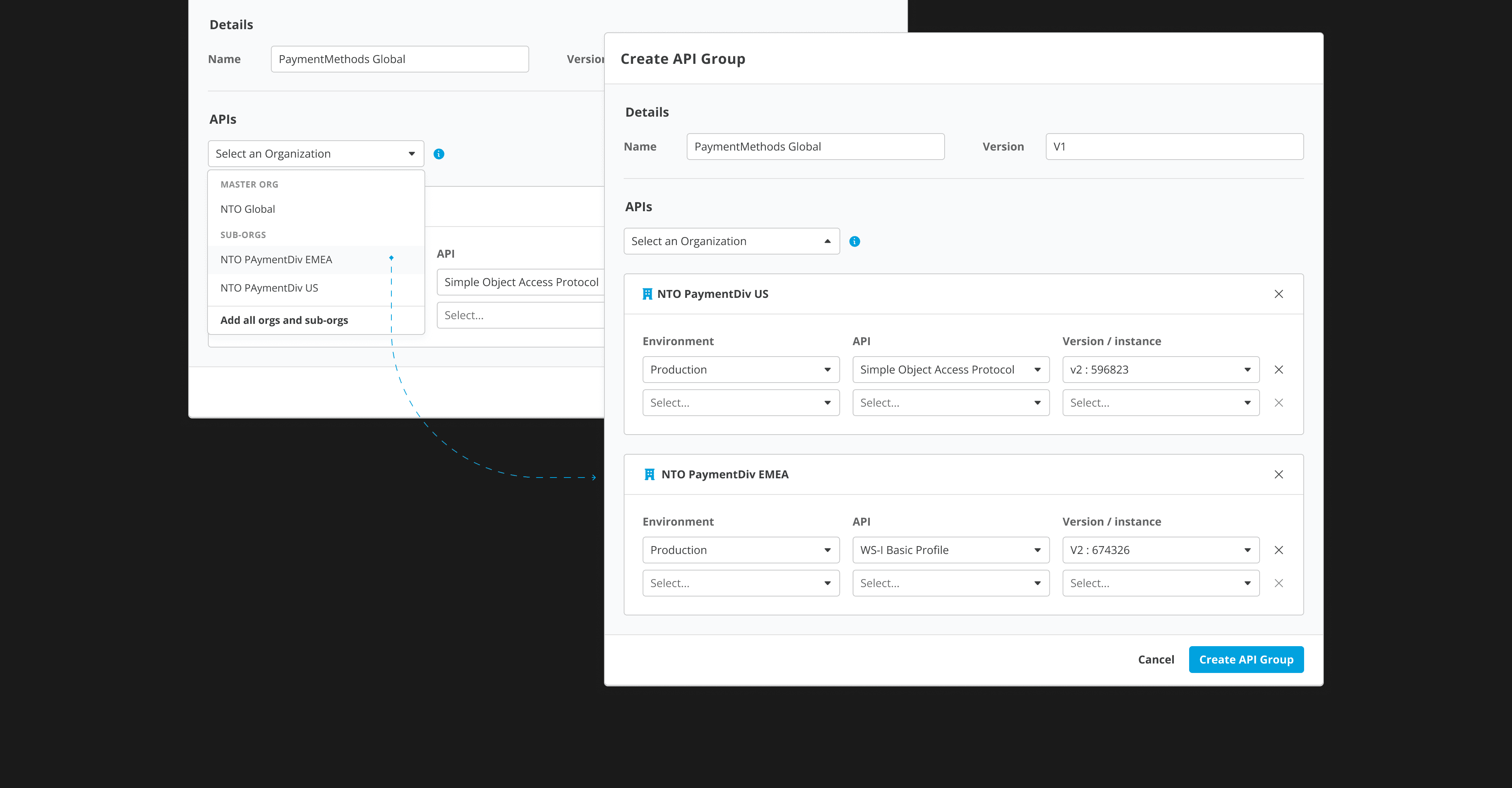
Task: Delete the v2 : 596823 API row
Action: 1279,370
